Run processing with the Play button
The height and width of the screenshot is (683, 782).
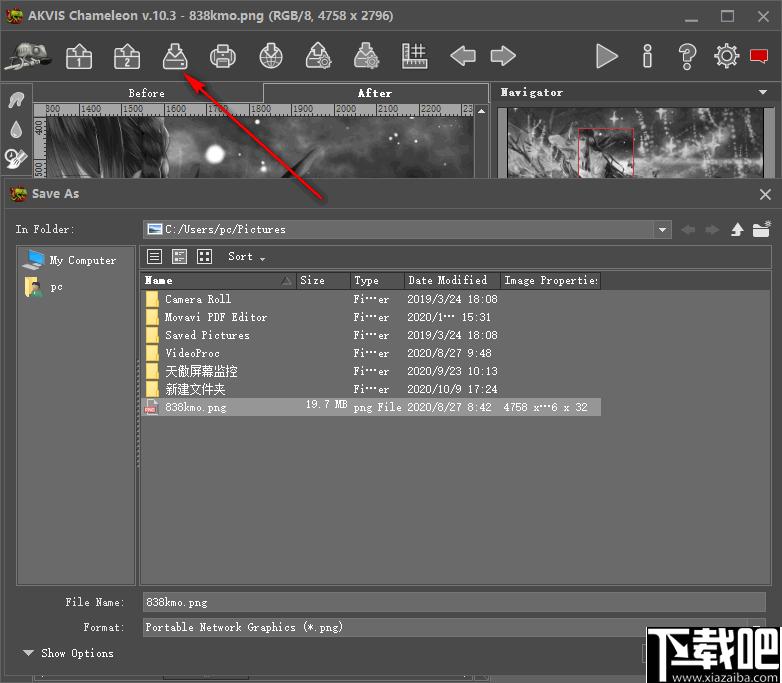coord(606,56)
